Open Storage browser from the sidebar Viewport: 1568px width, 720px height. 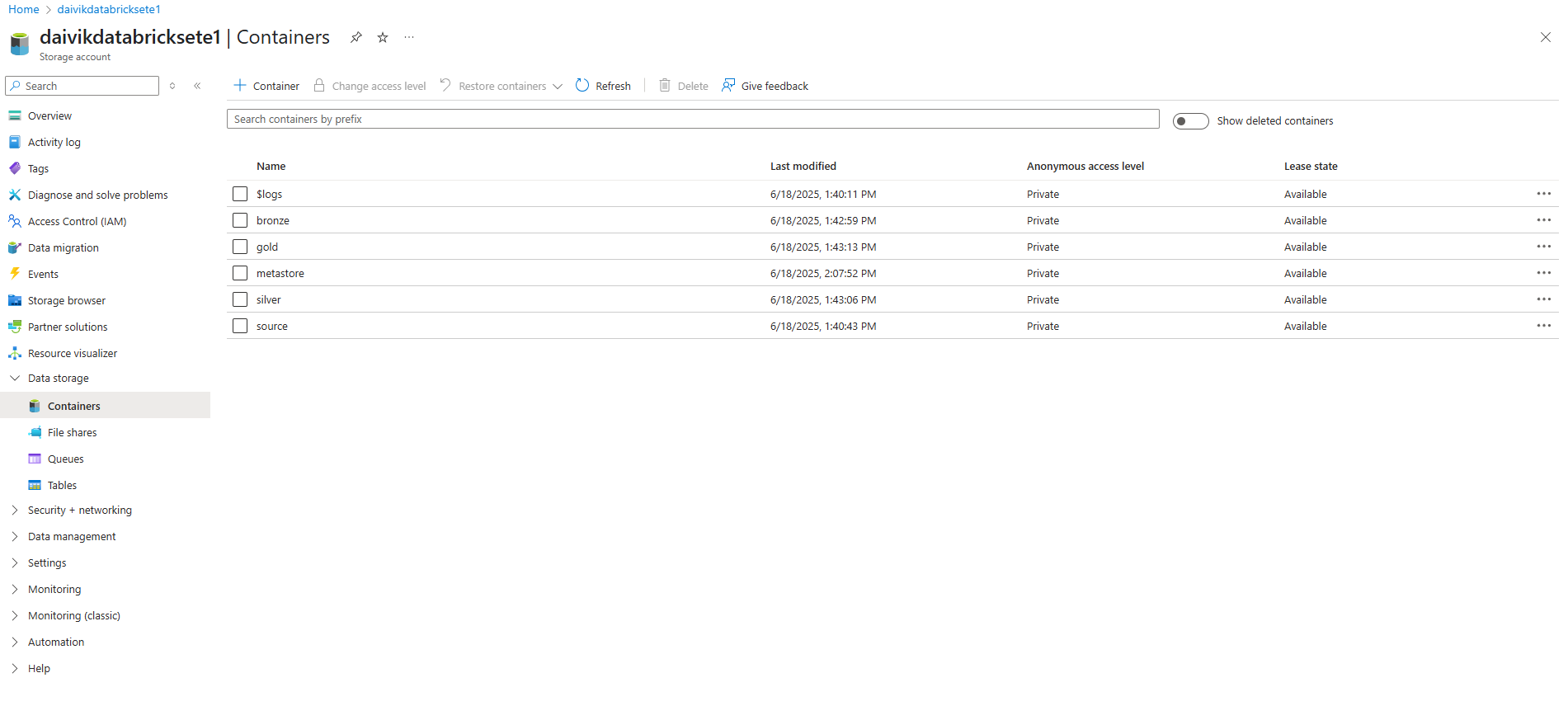pyautogui.click(x=67, y=300)
